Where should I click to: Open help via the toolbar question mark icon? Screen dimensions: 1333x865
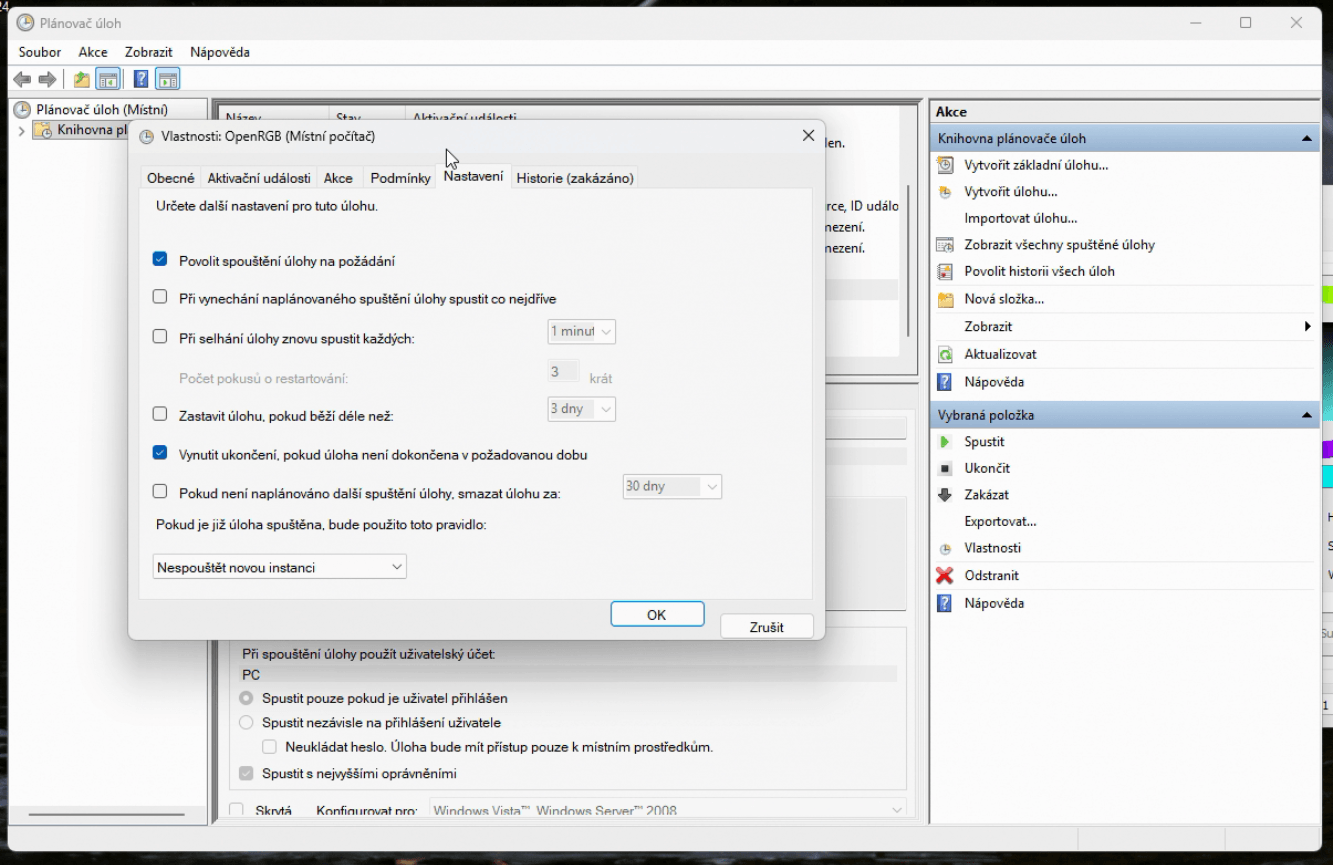pyautogui.click(x=141, y=80)
